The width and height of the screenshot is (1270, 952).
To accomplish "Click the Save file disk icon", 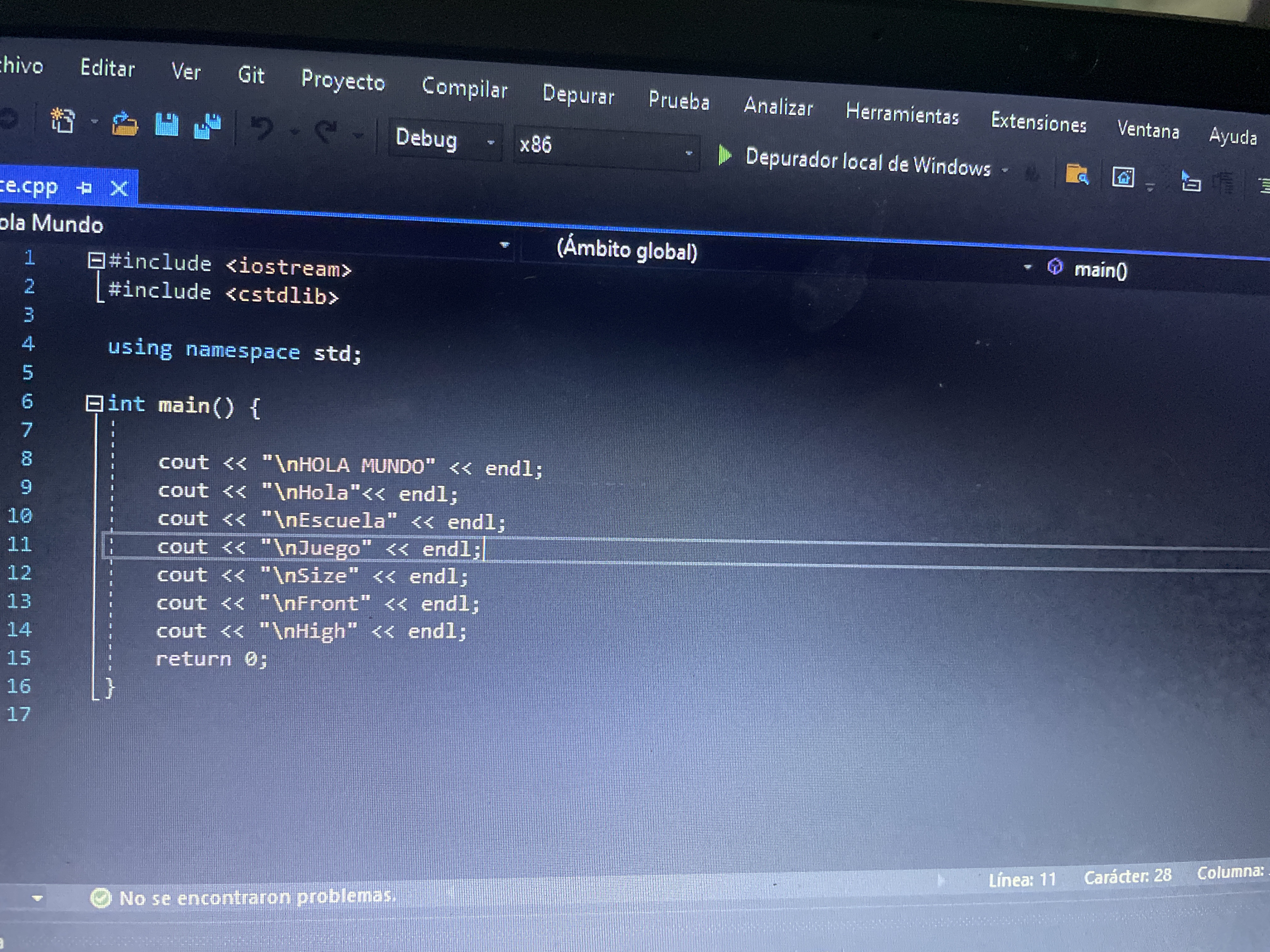I will pyautogui.click(x=167, y=125).
